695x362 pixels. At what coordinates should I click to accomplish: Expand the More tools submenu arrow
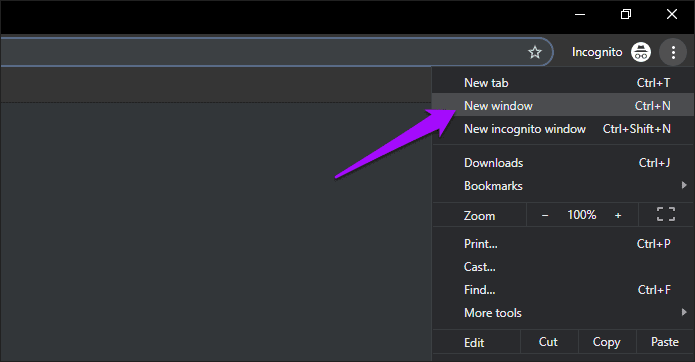(684, 312)
